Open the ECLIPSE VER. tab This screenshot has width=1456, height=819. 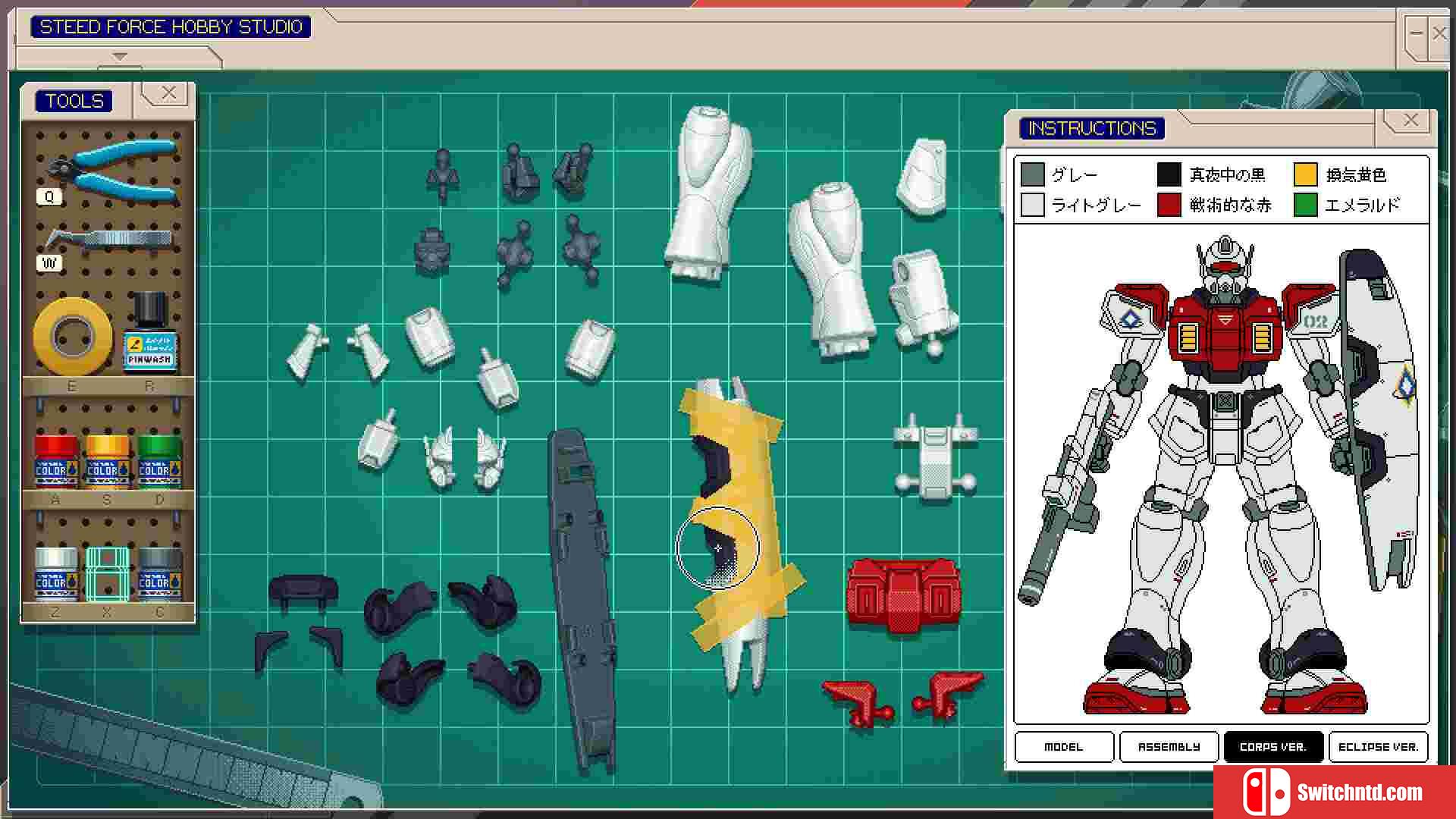[1378, 747]
